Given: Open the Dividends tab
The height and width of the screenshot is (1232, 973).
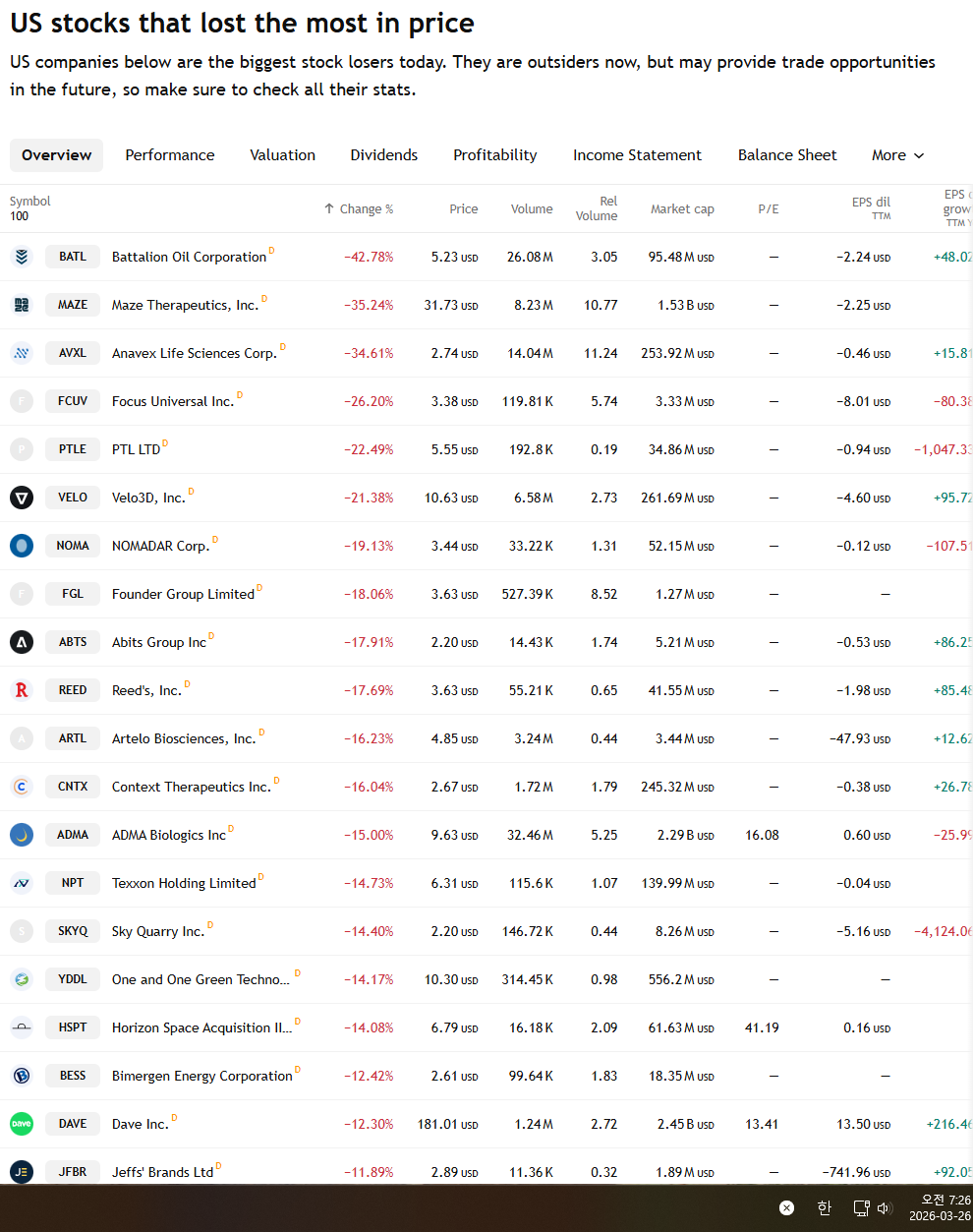Looking at the screenshot, I should click(384, 155).
